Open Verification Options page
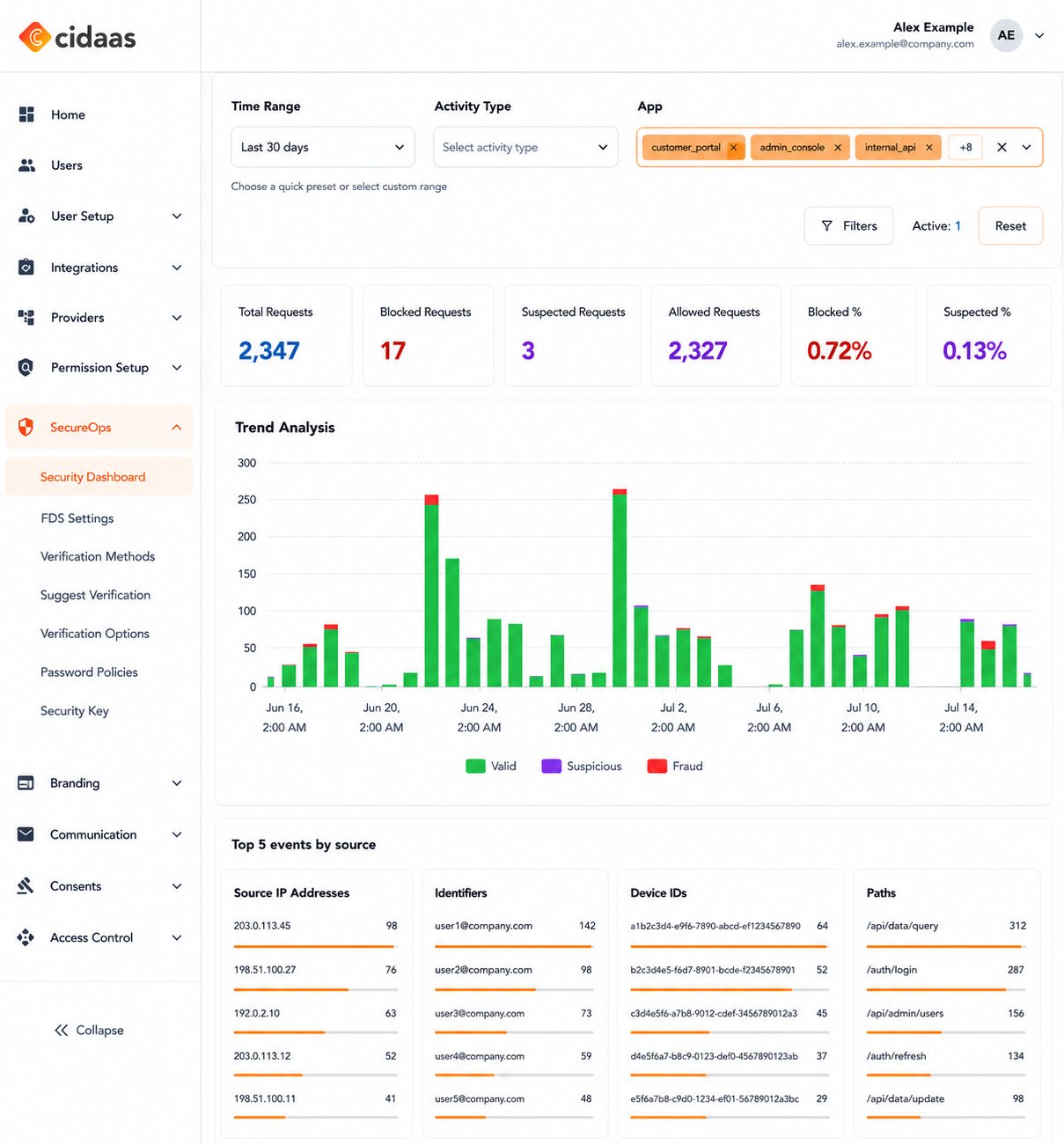 pyautogui.click(x=95, y=634)
